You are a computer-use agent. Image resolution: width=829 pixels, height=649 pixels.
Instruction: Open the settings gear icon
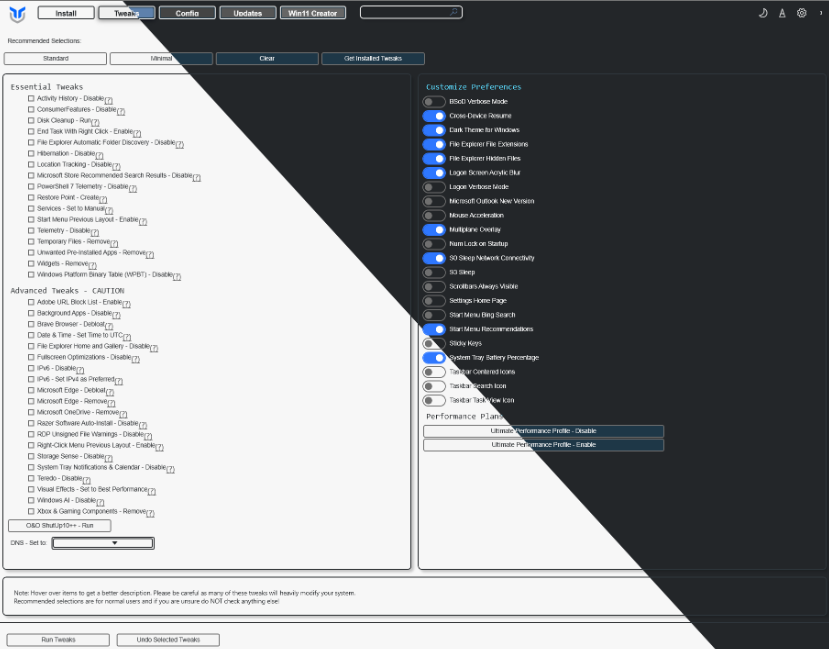802,13
